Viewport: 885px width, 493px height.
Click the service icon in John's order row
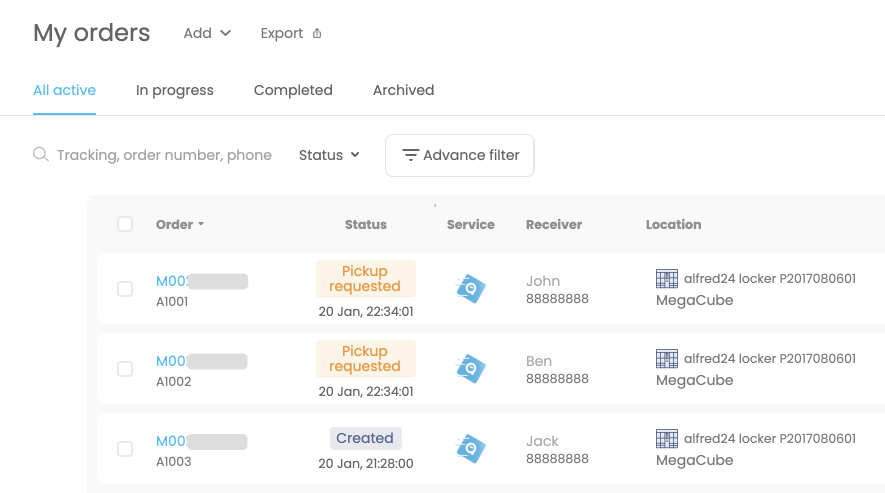point(470,289)
